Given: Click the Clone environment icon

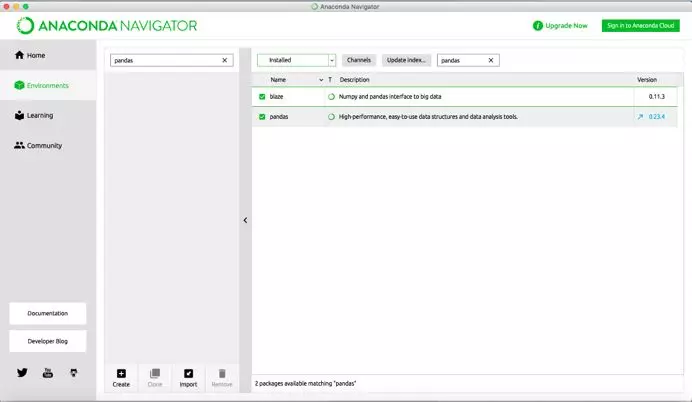Looking at the screenshot, I should coord(155,373).
